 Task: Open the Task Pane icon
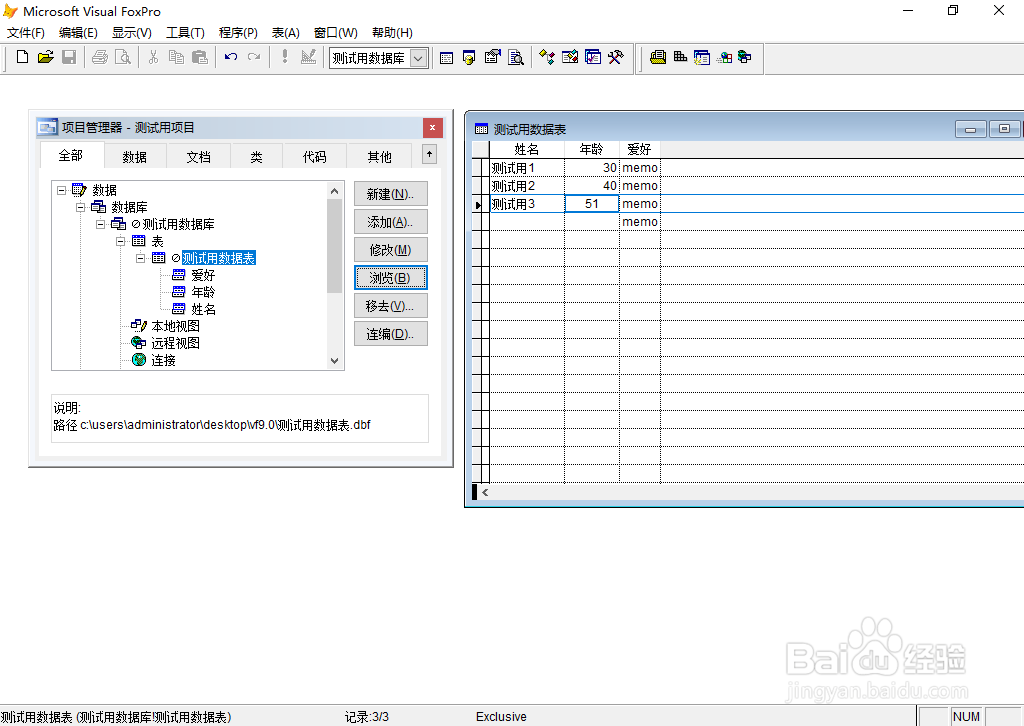coord(593,57)
